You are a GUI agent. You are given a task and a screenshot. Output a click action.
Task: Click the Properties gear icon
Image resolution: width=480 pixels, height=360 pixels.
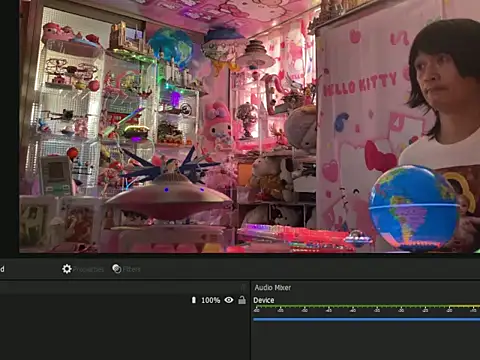(x=67, y=269)
